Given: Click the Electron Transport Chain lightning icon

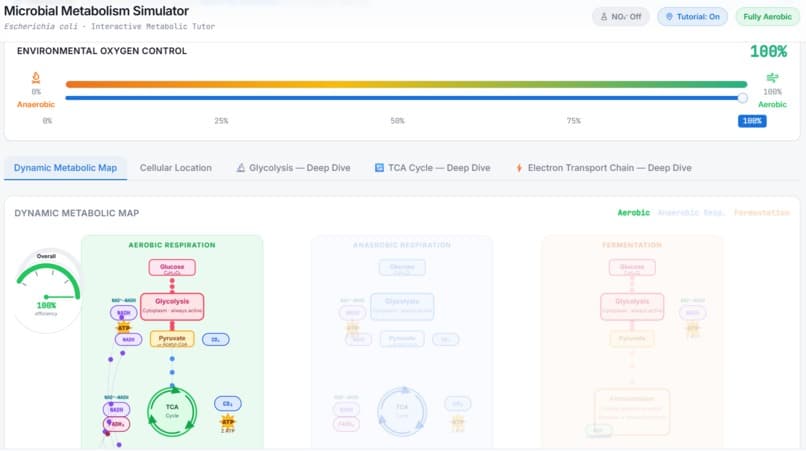Looking at the screenshot, I should click(519, 168).
